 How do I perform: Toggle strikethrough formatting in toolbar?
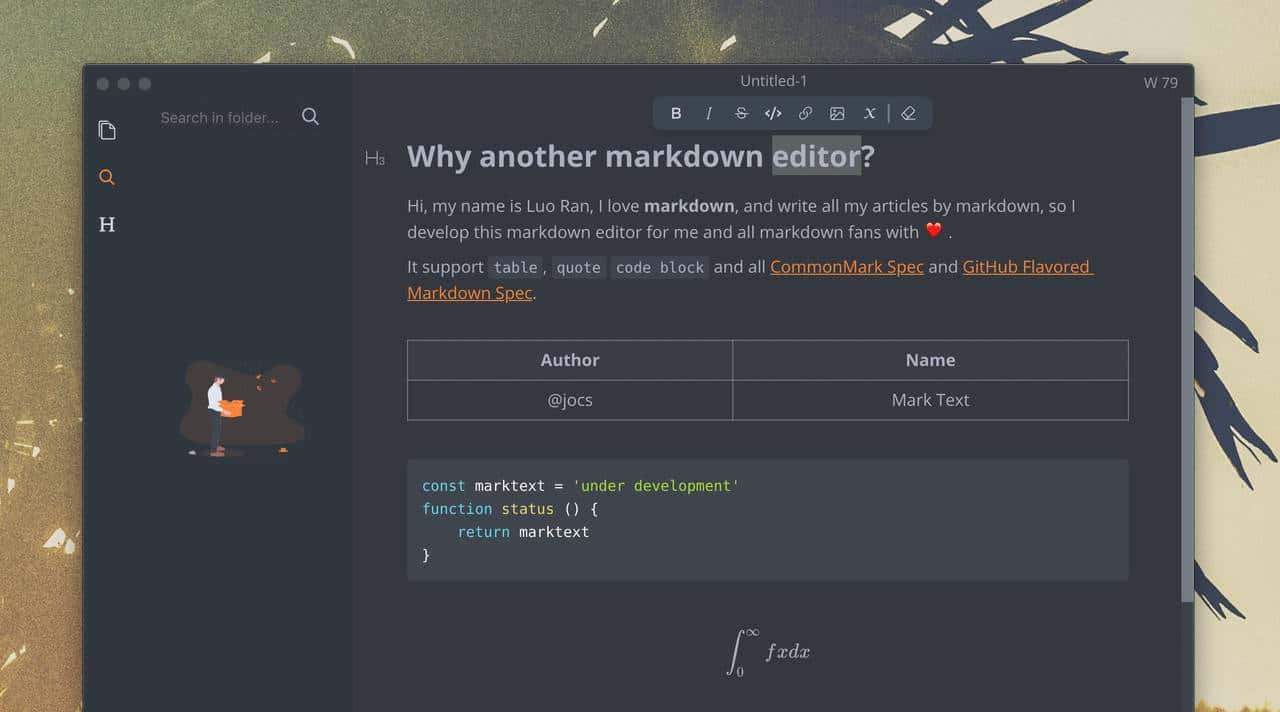(x=740, y=113)
